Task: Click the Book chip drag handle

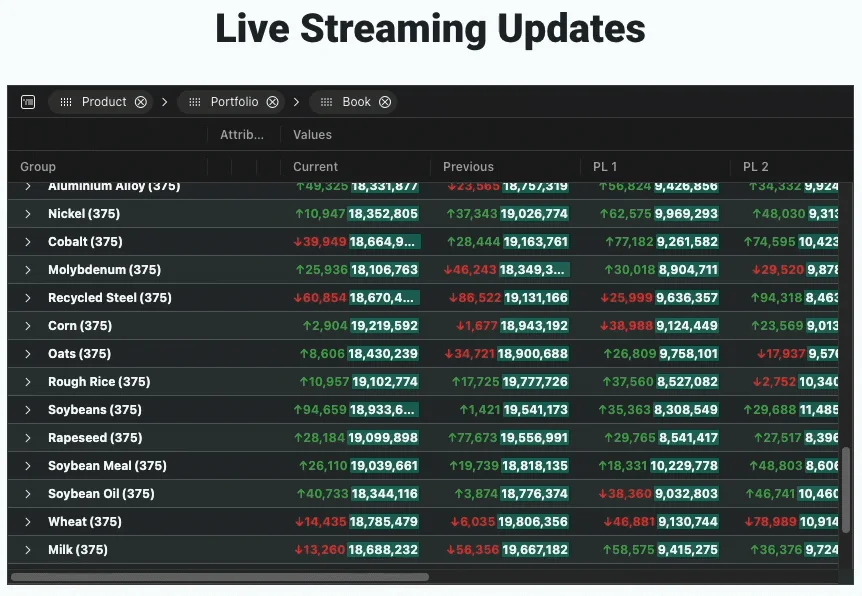Action: pos(328,102)
